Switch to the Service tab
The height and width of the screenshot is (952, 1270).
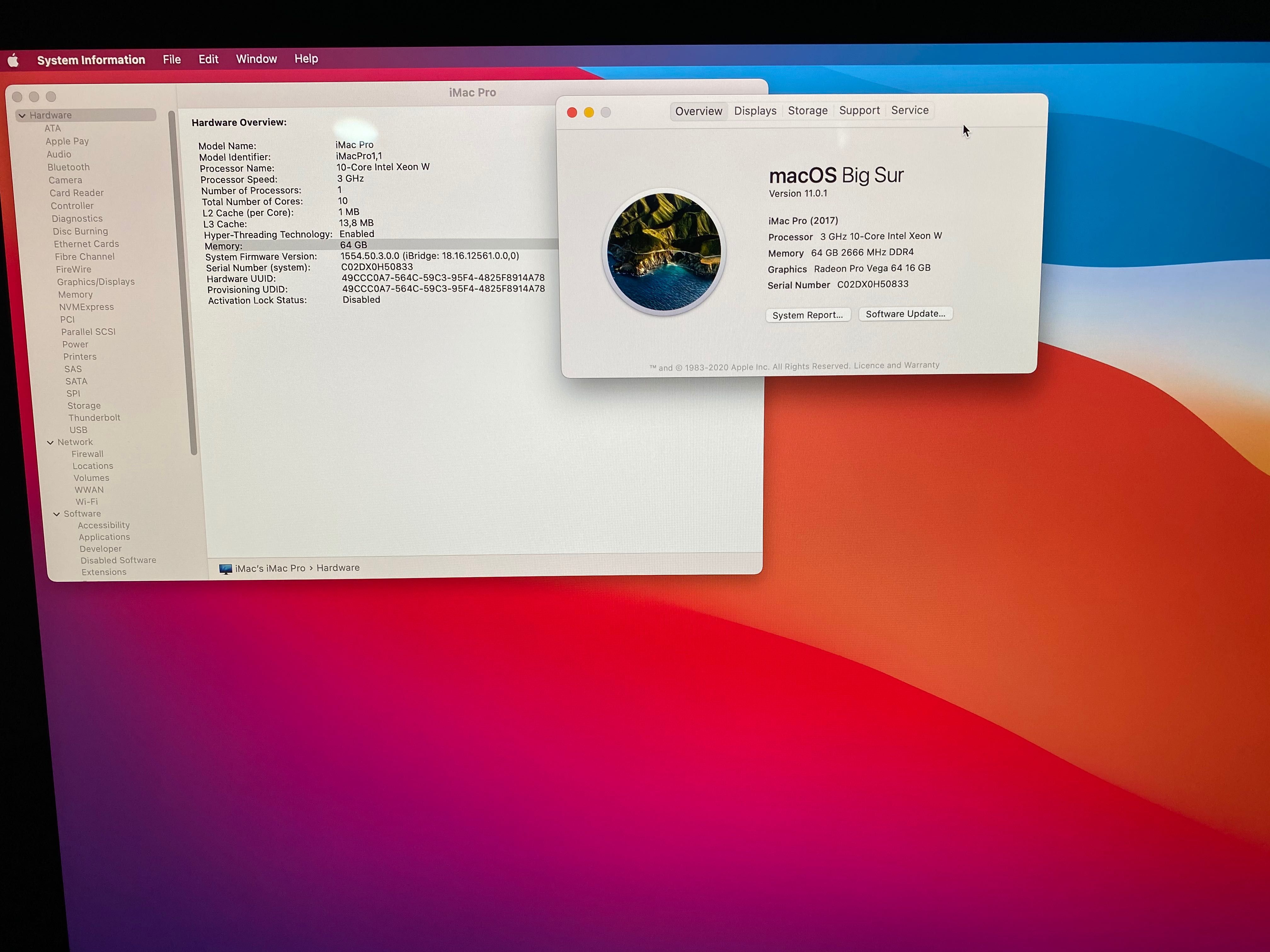click(909, 110)
